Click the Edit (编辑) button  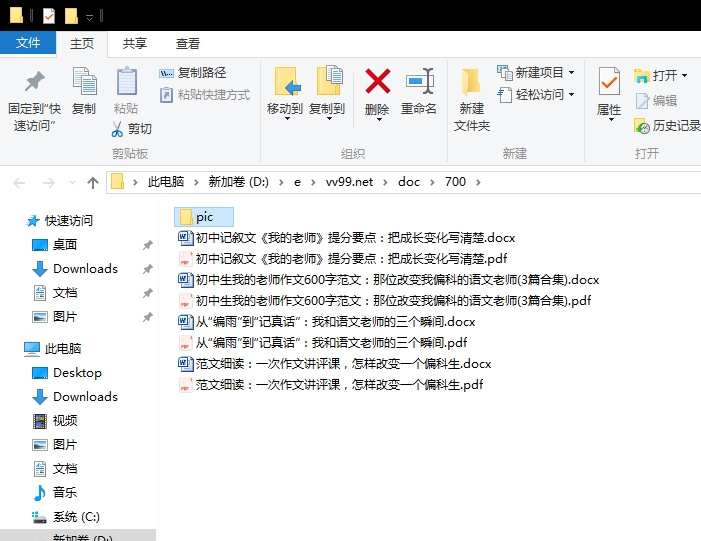[656, 101]
